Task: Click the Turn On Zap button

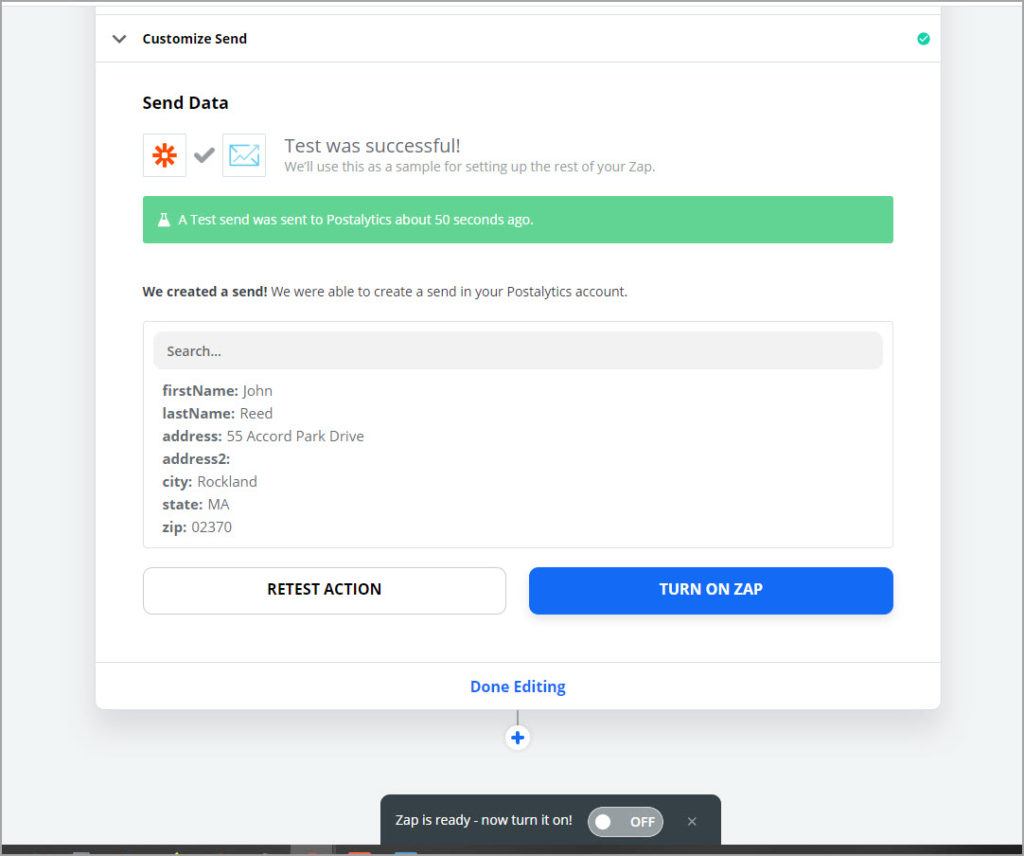Action: tap(711, 590)
